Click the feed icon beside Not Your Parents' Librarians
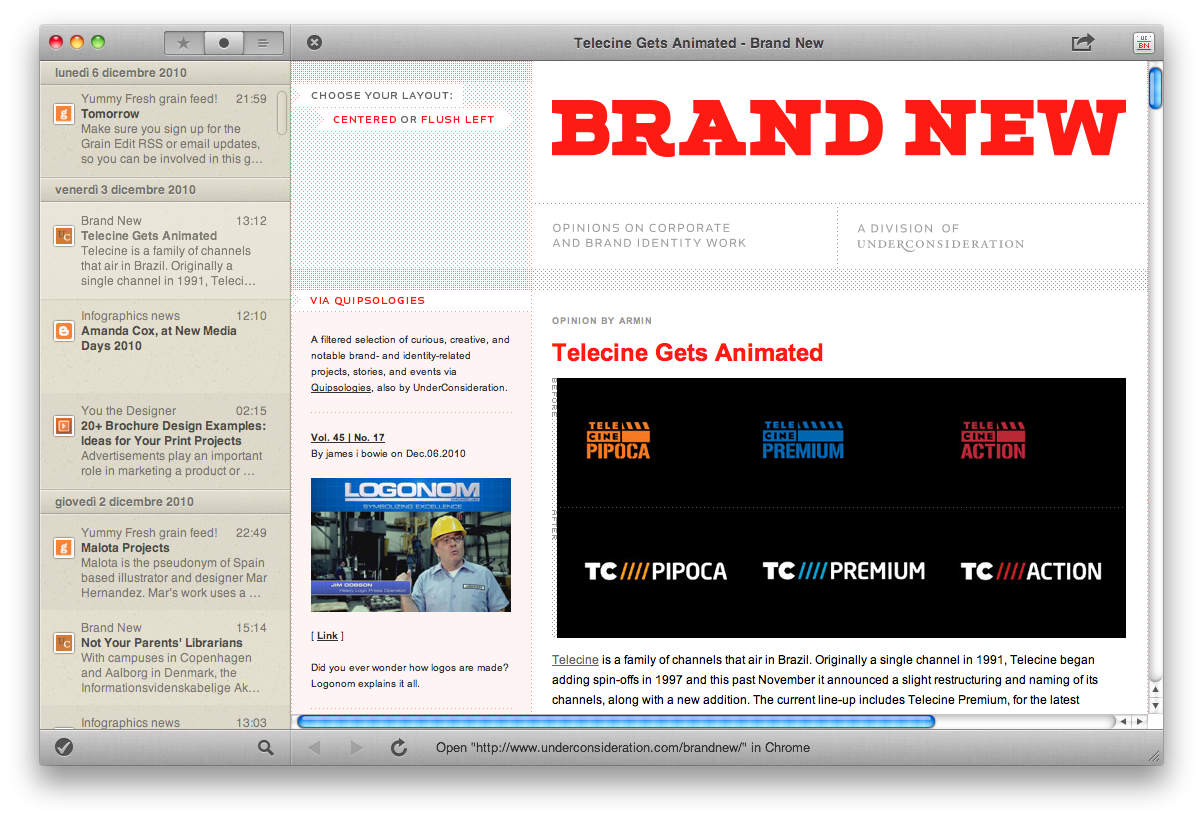This screenshot has width=1203, height=820. (63, 643)
